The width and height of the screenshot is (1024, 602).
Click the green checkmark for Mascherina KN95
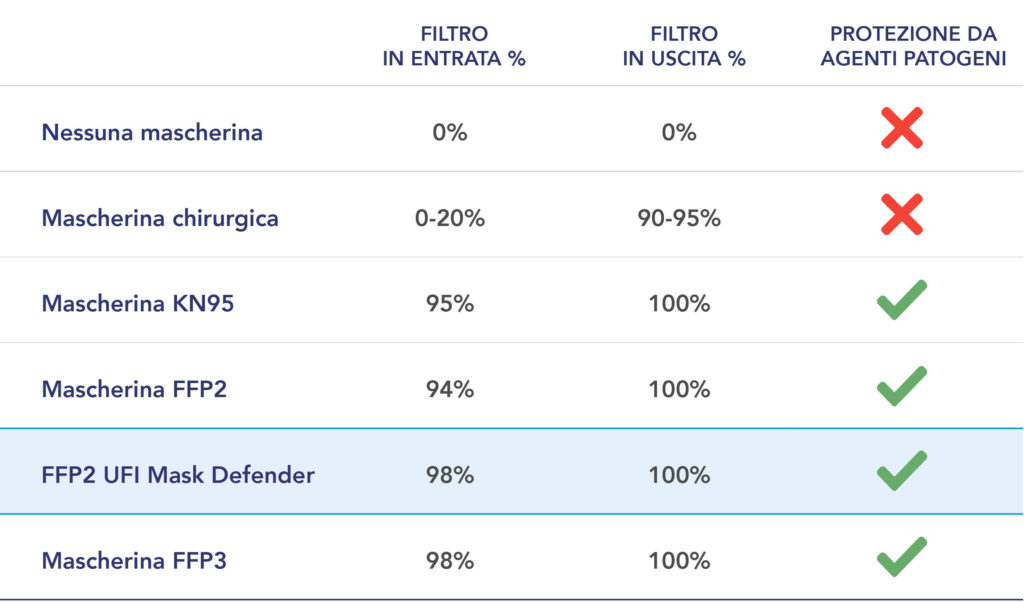902,300
